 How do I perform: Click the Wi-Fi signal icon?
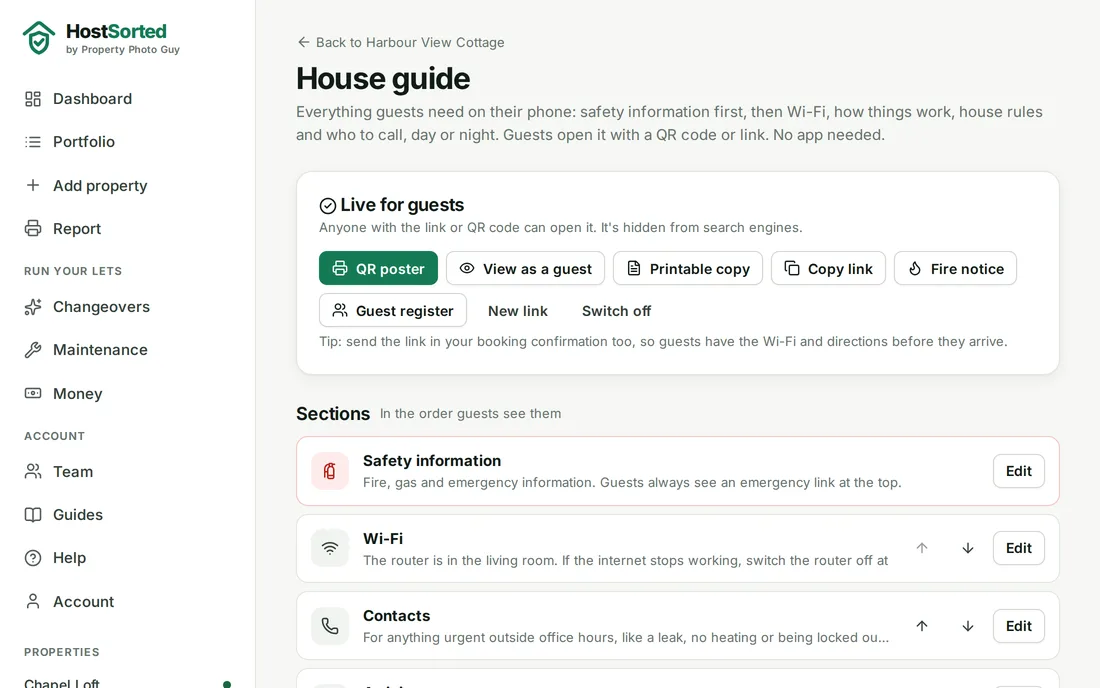[330, 548]
